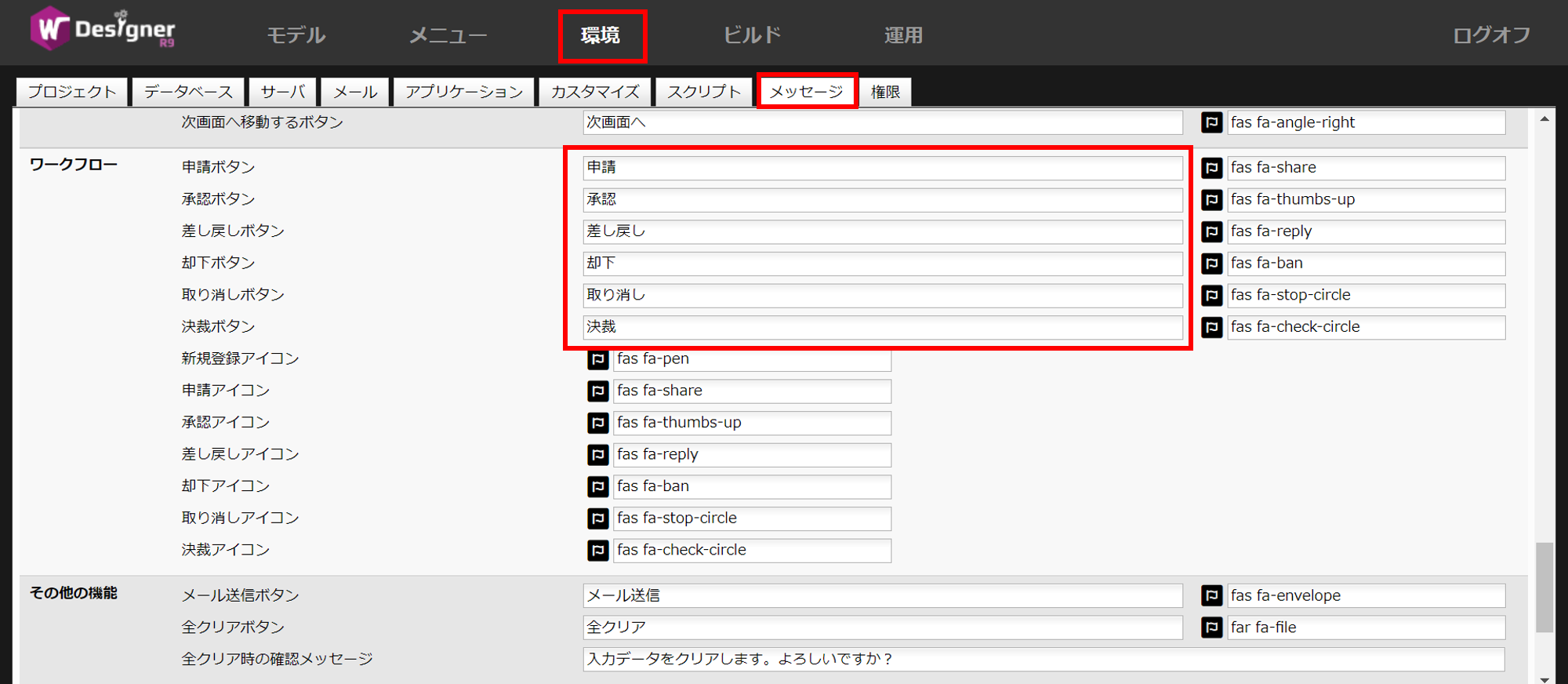Open icon picker beside fas fa-envelope
Image resolution: width=1568 pixels, height=684 pixels.
coord(1211,595)
